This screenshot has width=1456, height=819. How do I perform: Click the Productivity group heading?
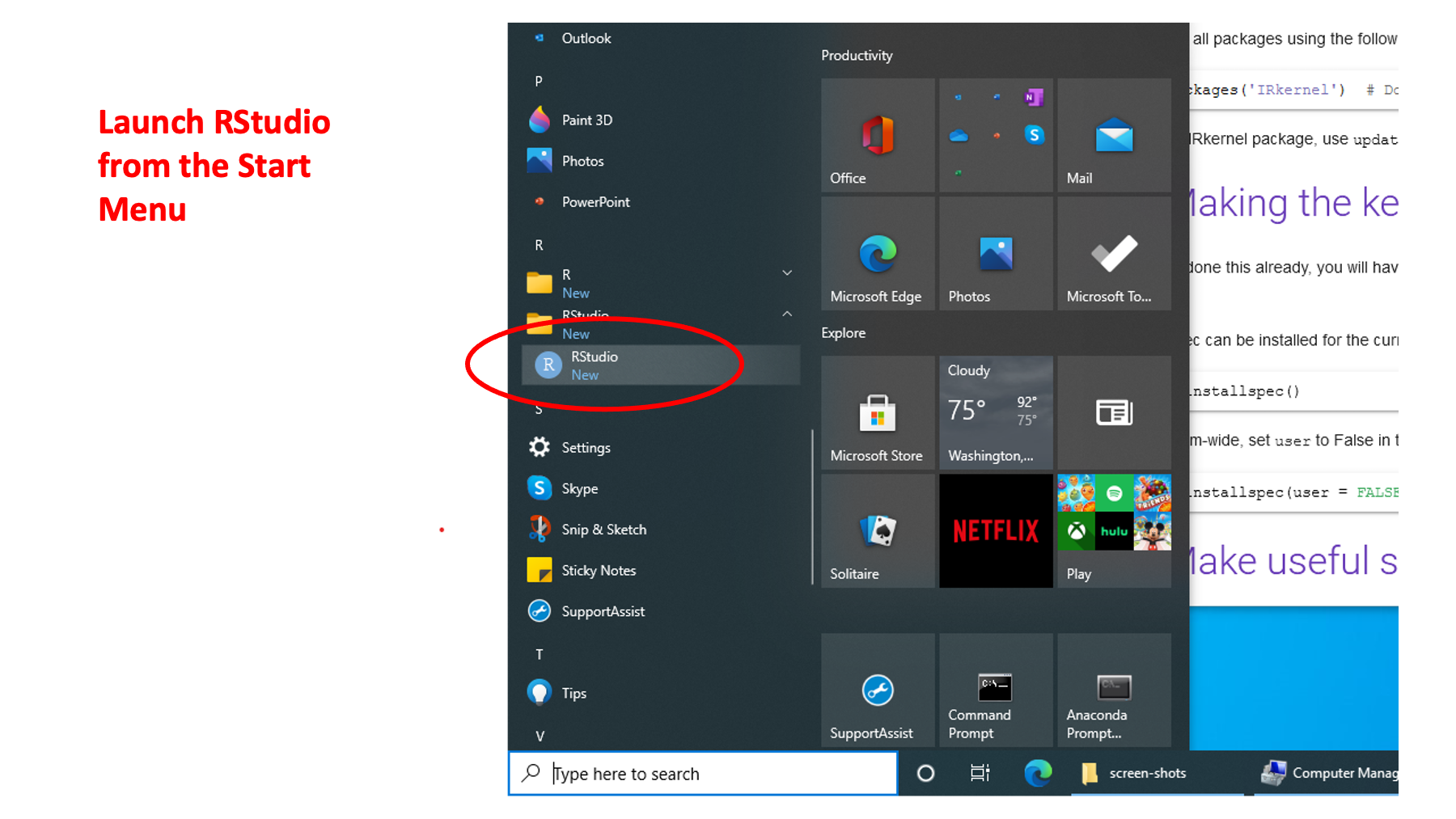pos(857,55)
